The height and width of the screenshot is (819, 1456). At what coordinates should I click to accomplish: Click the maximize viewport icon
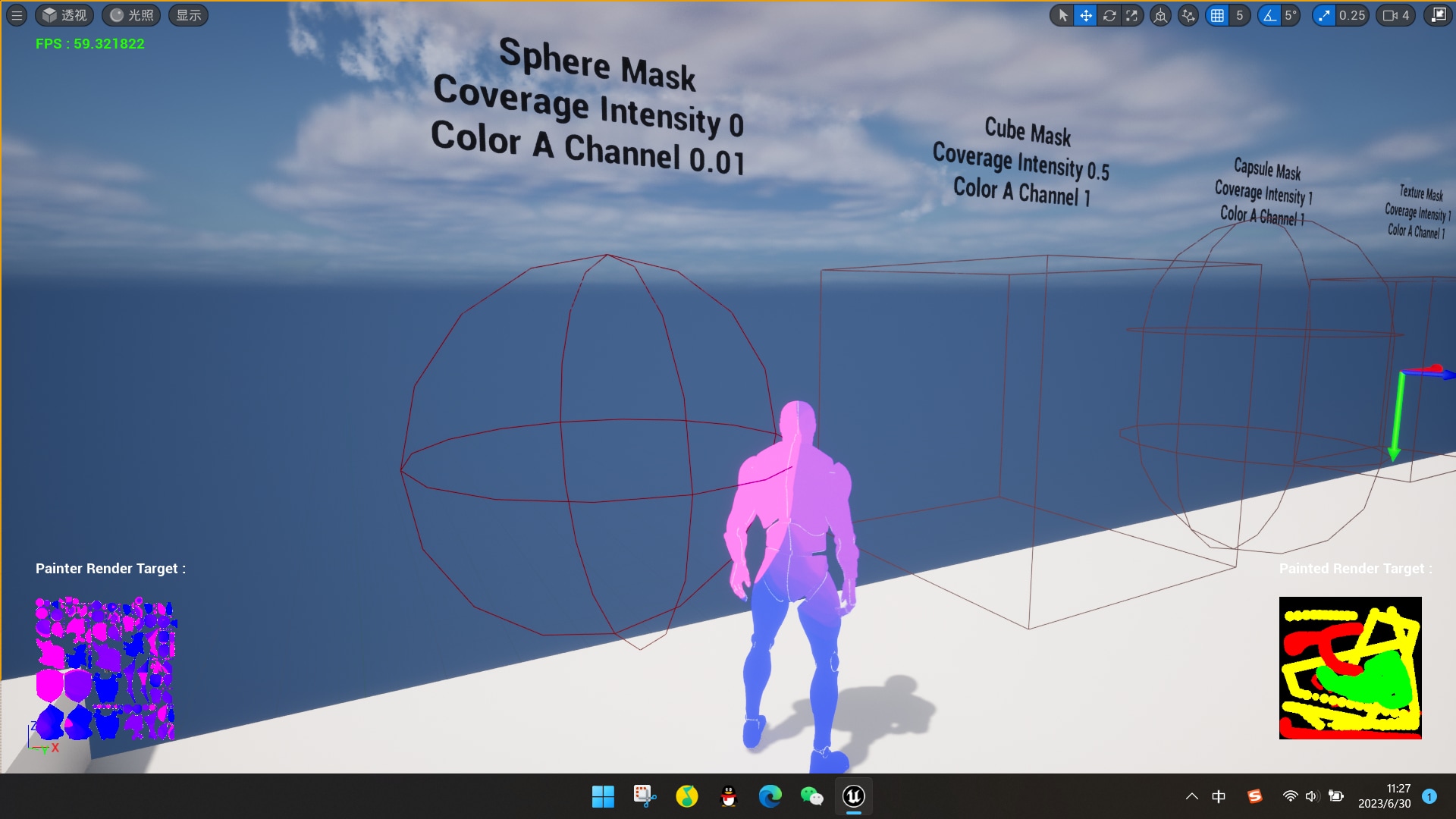pos(1438,15)
